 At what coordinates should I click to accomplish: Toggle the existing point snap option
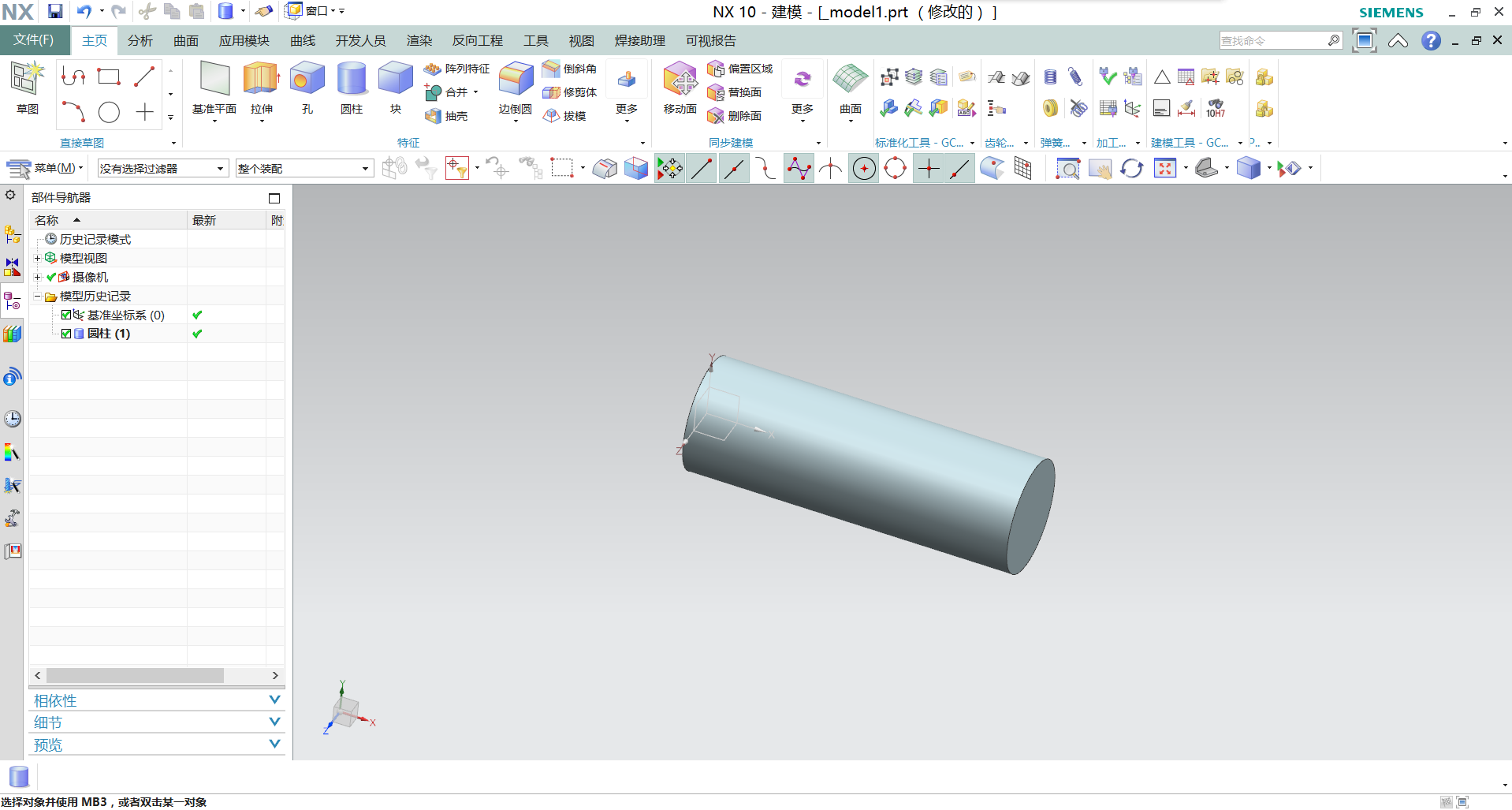coord(929,169)
